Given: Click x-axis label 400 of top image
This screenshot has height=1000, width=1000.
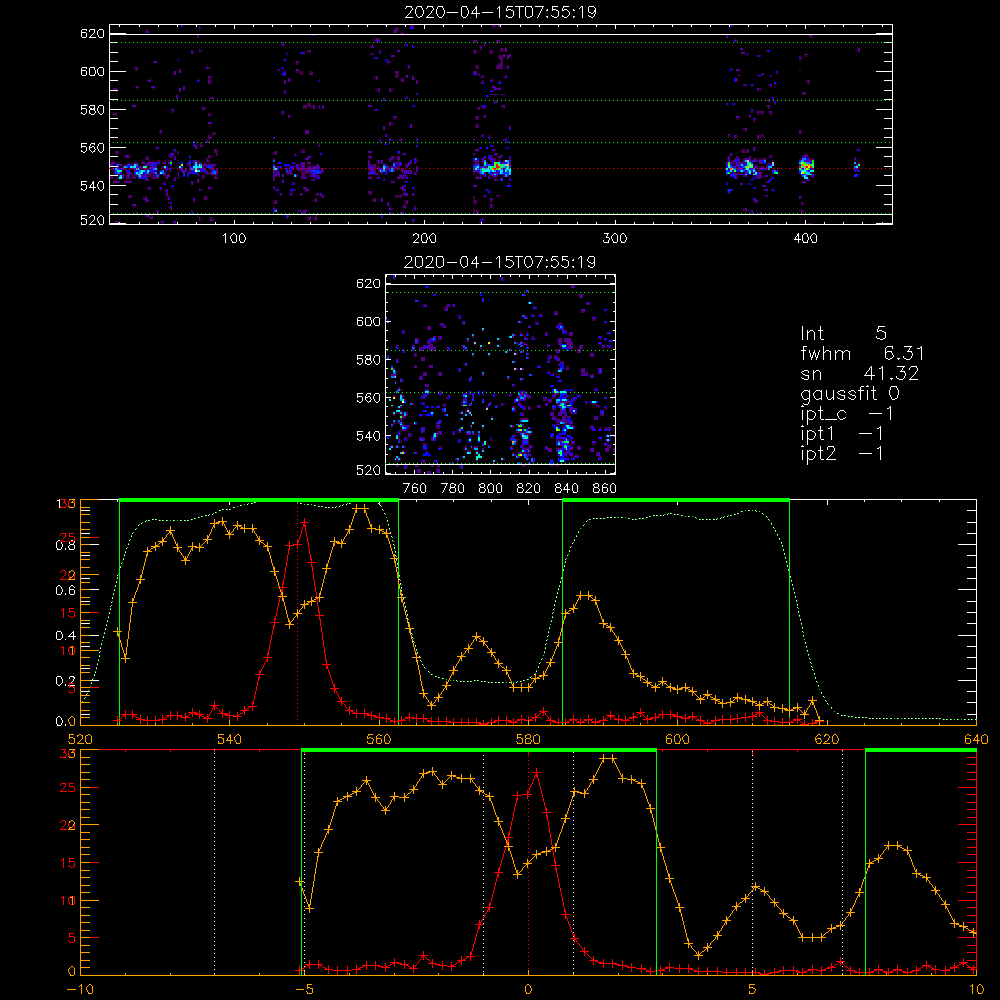Looking at the screenshot, I should pyautogui.click(x=805, y=238).
